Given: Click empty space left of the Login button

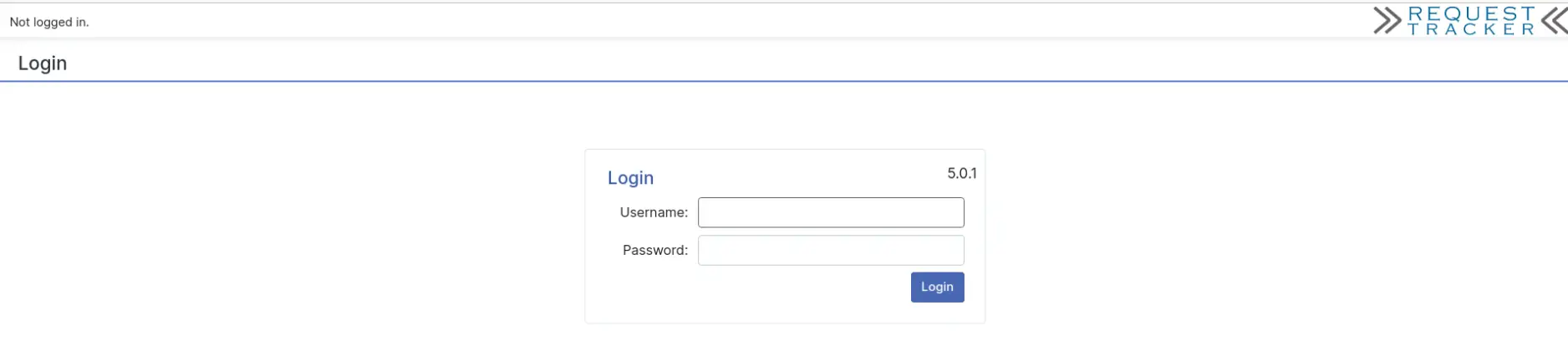Looking at the screenshot, I should click(x=752, y=287).
